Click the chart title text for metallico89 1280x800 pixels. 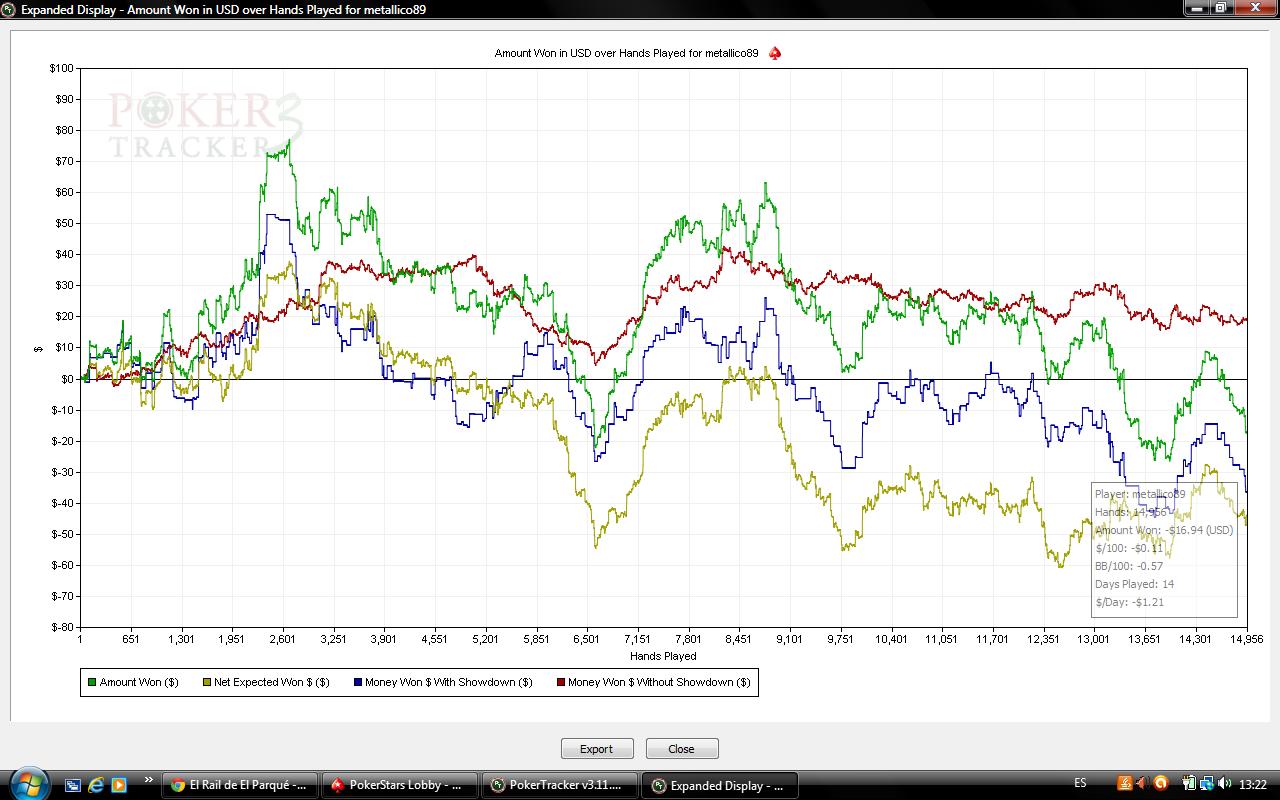click(x=626, y=53)
